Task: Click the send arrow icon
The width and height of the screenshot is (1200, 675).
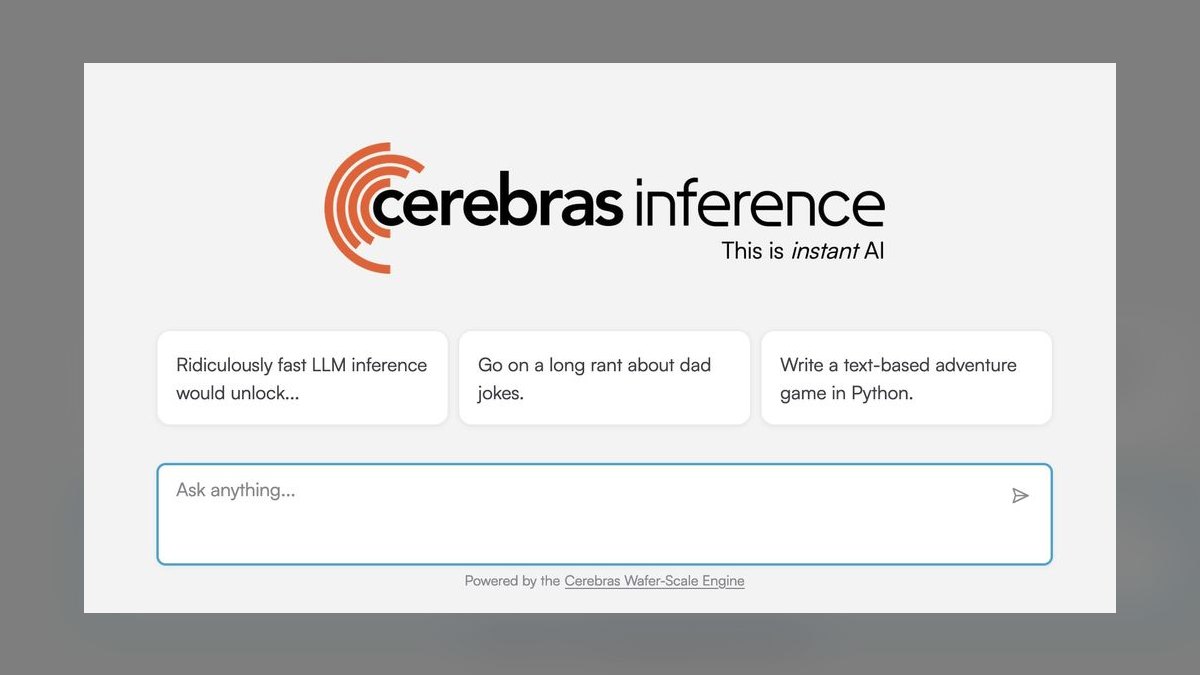Action: (x=1020, y=496)
